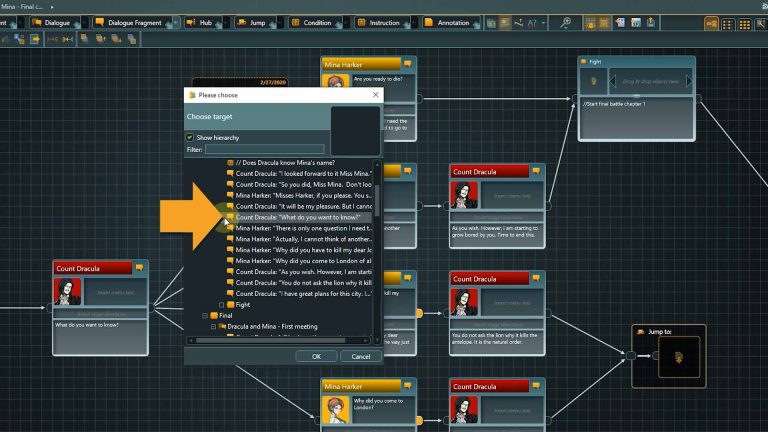Select Count Dracula "I looked forward to it" row

click(299, 173)
